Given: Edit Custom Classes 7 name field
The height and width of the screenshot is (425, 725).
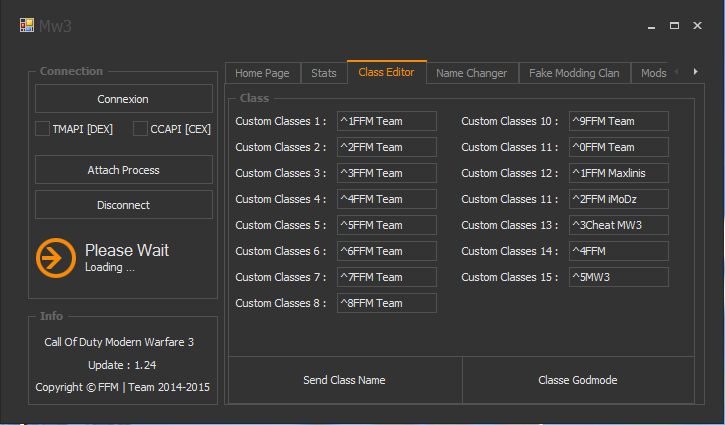Looking at the screenshot, I should (x=387, y=277).
